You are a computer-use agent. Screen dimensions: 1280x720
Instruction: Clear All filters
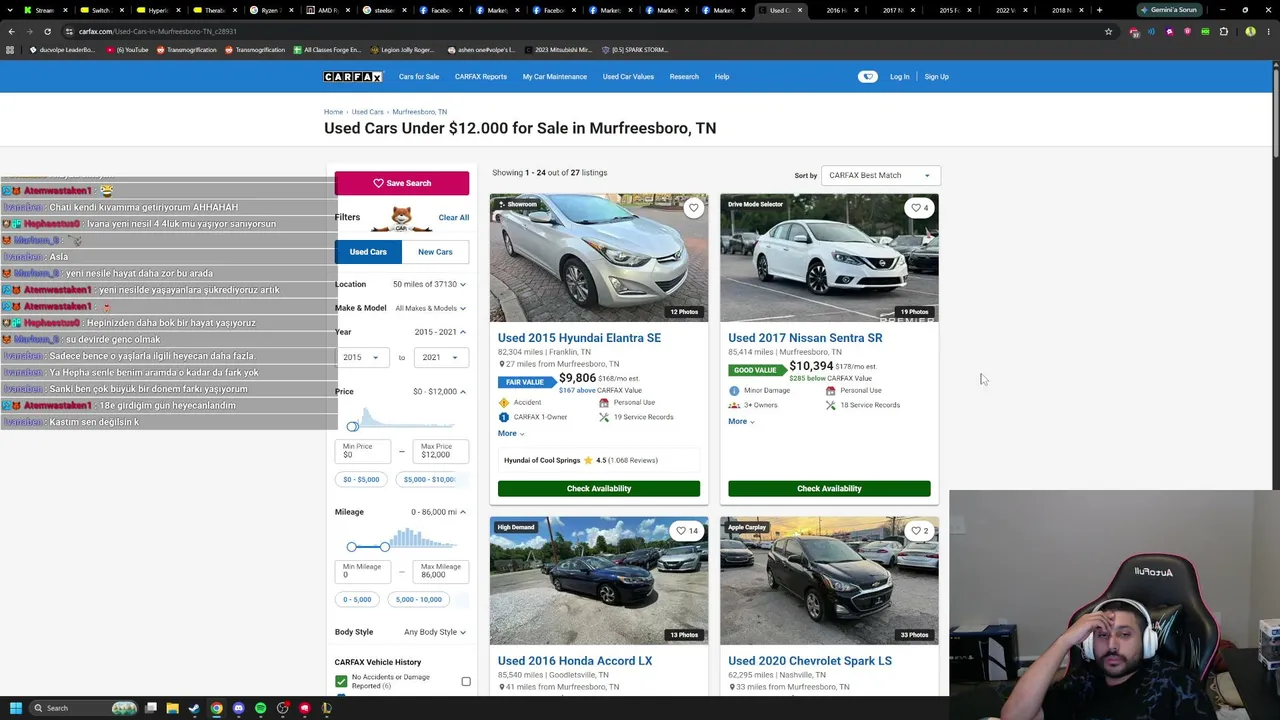point(453,218)
